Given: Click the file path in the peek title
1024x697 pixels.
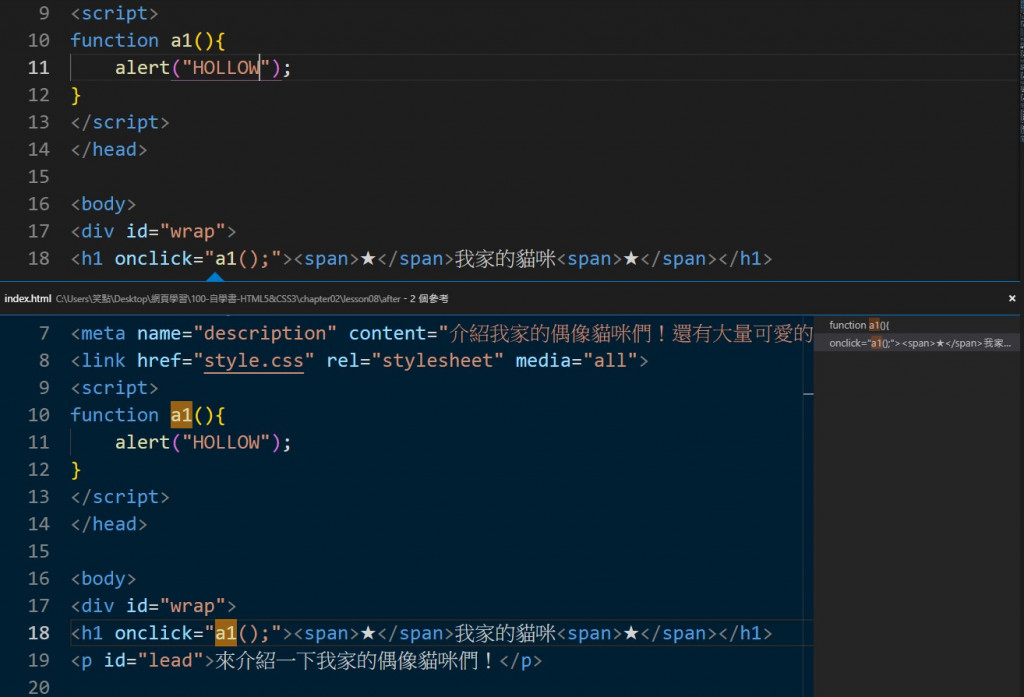Looking at the screenshot, I should tap(228, 299).
